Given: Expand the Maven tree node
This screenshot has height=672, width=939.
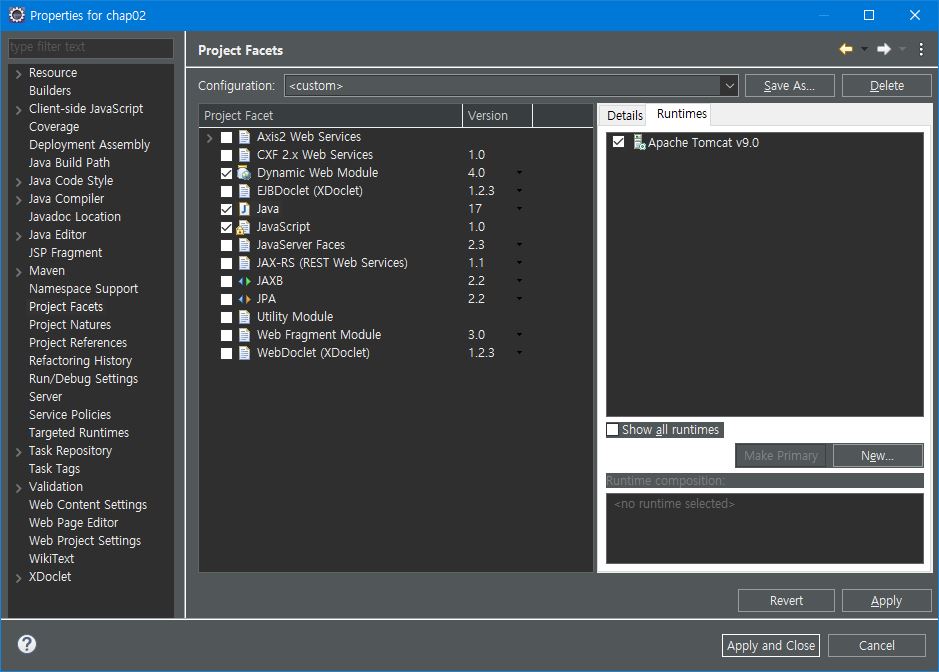Looking at the screenshot, I should [x=19, y=272].
